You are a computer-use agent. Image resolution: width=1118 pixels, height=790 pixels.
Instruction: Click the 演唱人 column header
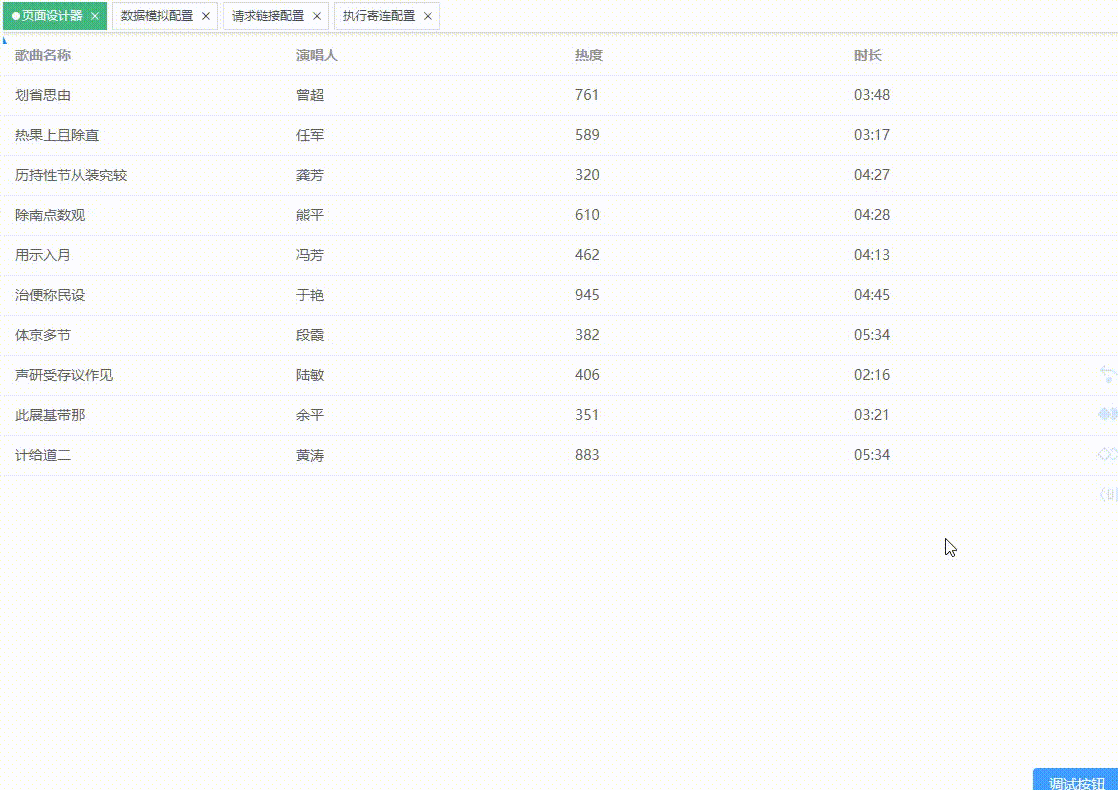coord(317,56)
